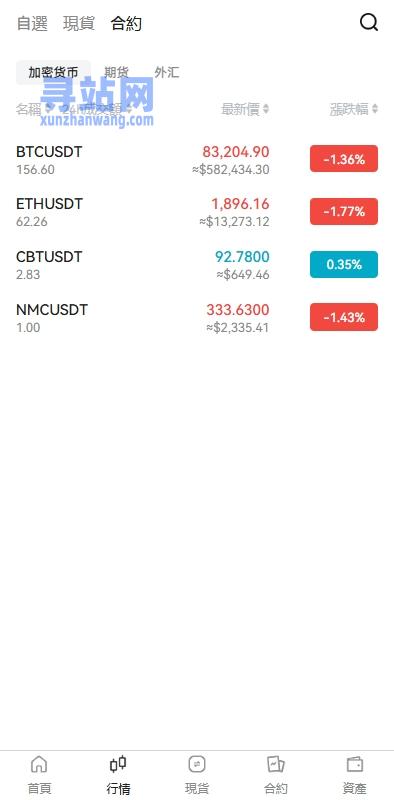Sort the list using 最新價 arrows
This screenshot has height=800, width=394.
[x=266, y=109]
